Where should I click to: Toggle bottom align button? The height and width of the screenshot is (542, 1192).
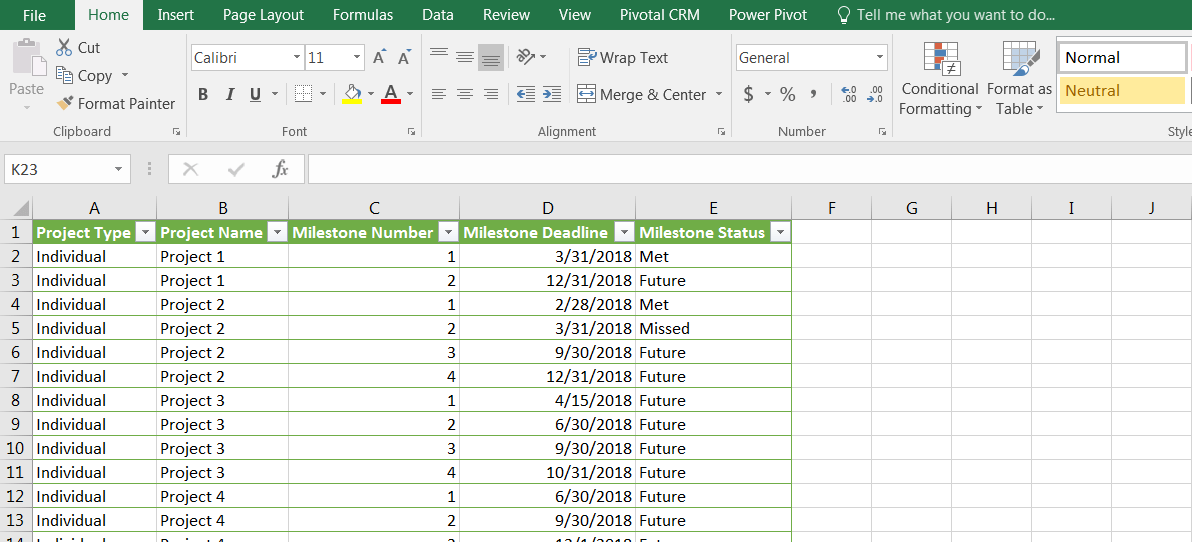click(x=491, y=58)
